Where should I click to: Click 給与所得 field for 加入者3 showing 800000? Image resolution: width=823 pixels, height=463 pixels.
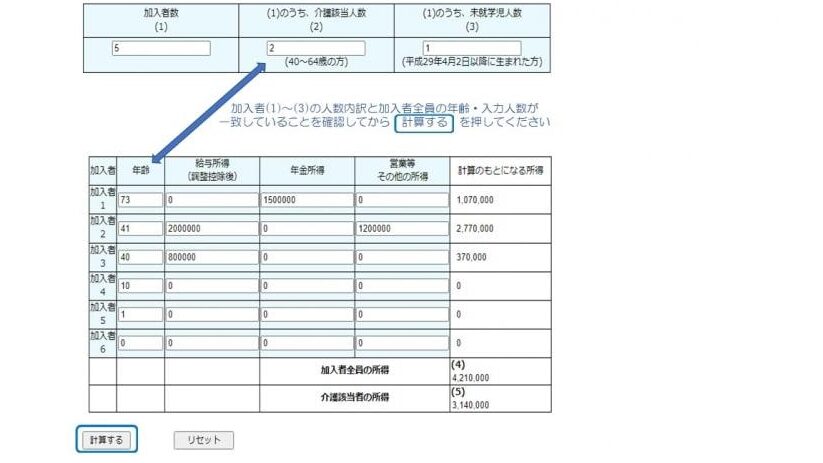coord(212,257)
